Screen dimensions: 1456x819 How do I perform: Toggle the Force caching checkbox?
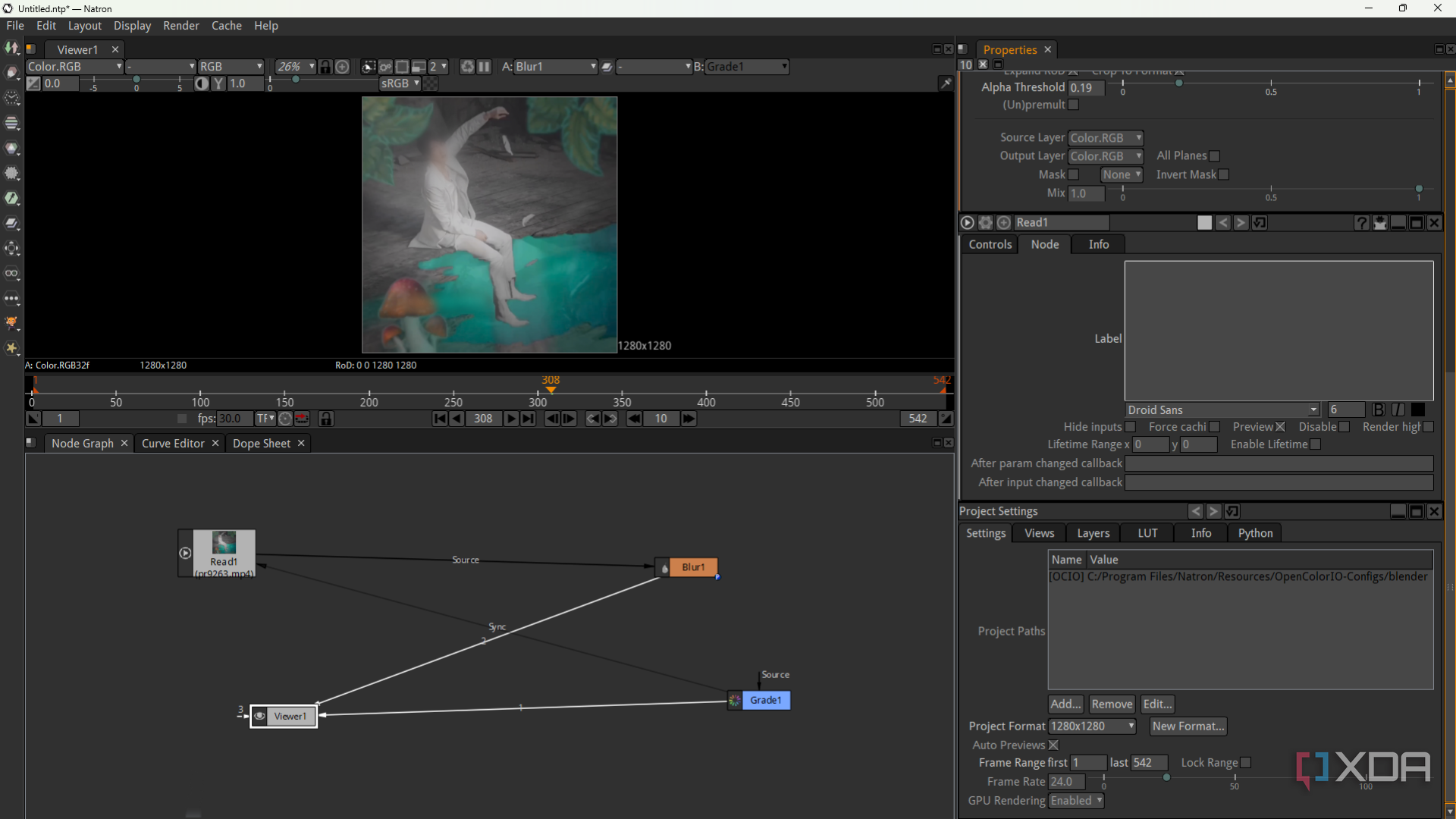tap(1215, 427)
